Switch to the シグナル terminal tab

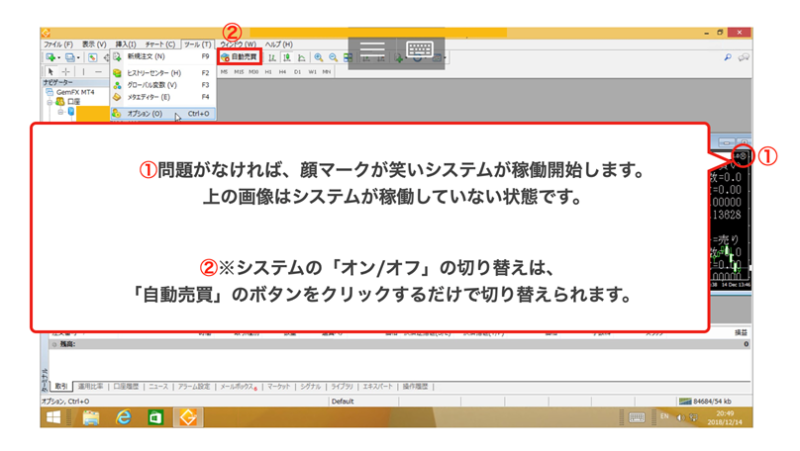tap(310, 387)
